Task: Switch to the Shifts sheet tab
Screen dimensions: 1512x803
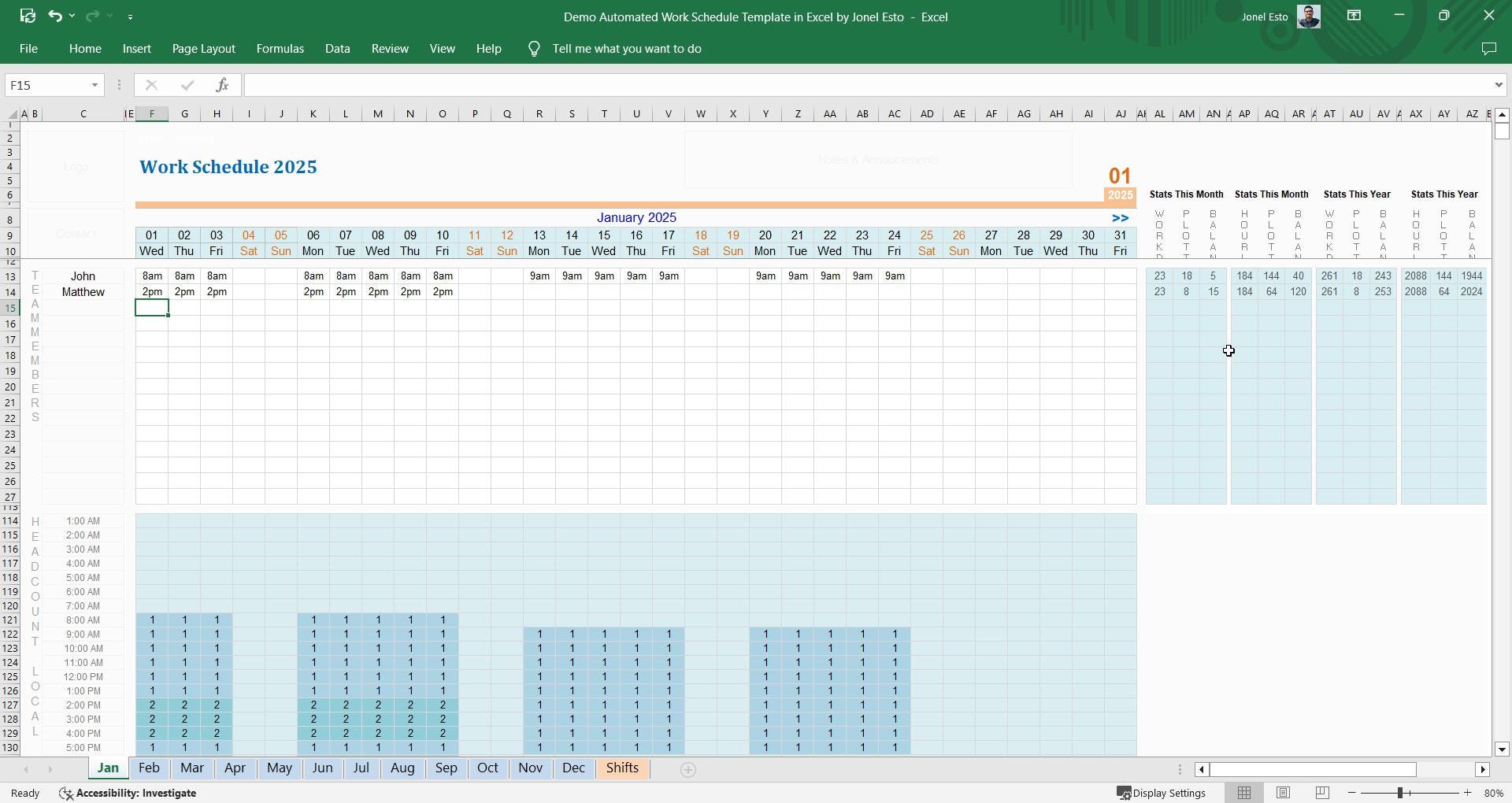Action: pyautogui.click(x=623, y=768)
